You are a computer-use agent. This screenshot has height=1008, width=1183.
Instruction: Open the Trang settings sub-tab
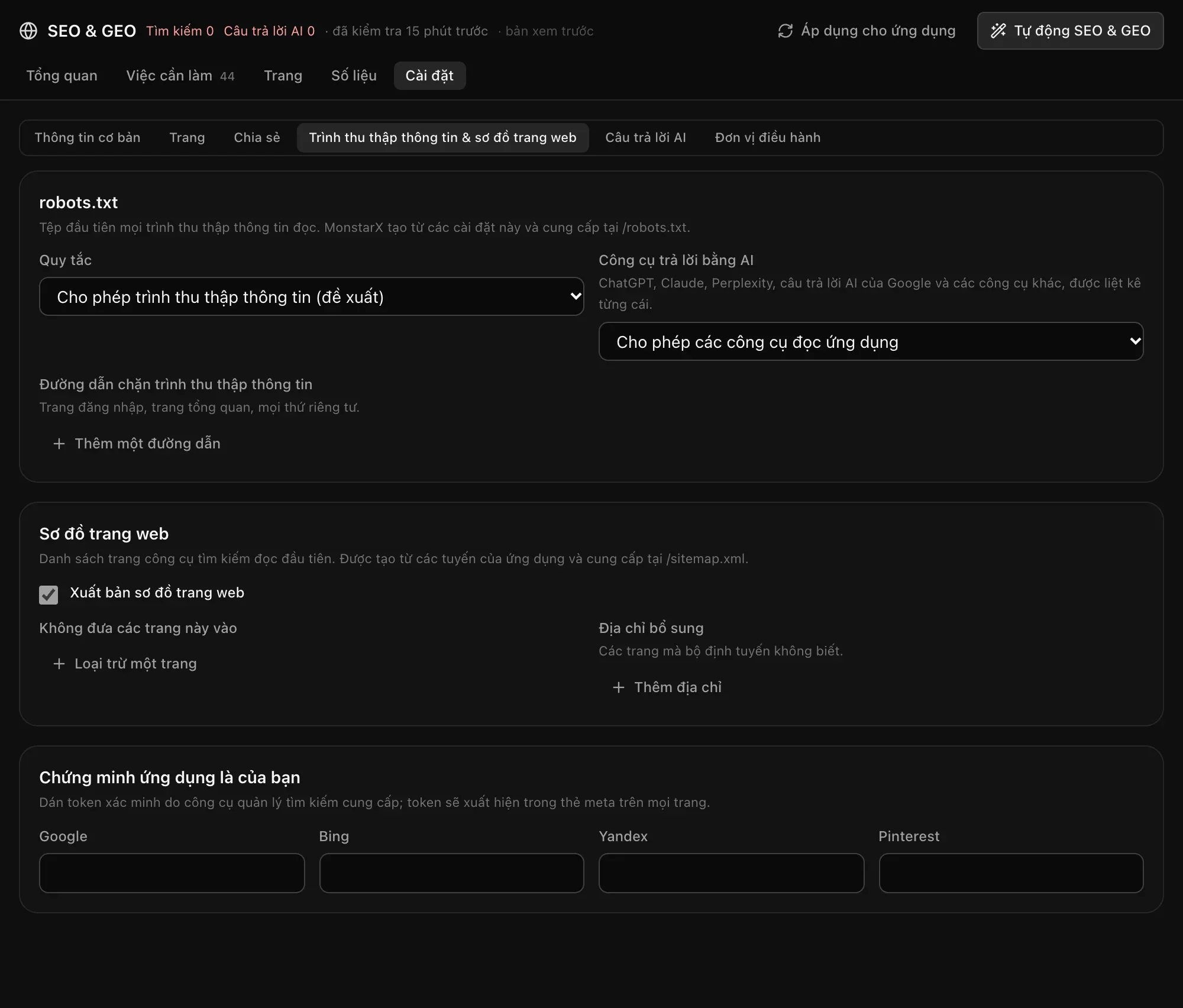(187, 138)
